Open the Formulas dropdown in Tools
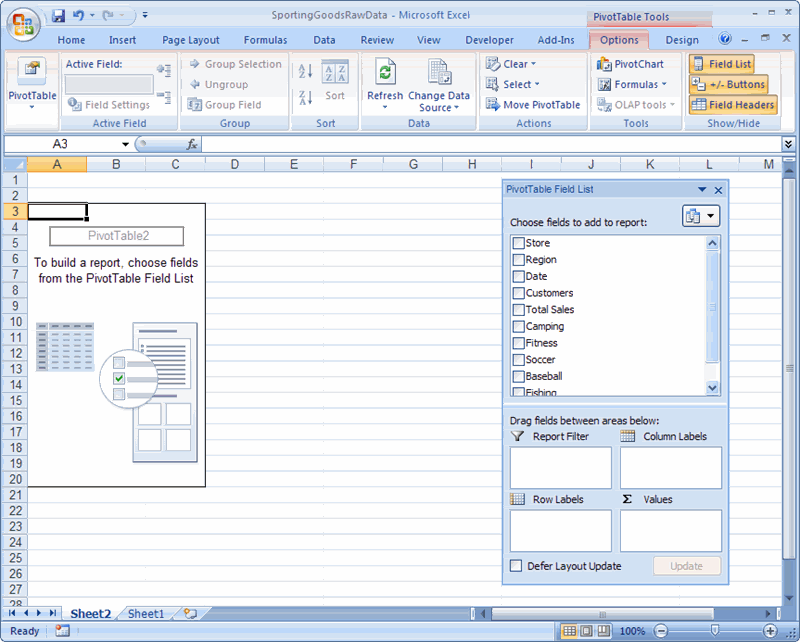Viewport: 800px width, 642px height. coord(632,84)
